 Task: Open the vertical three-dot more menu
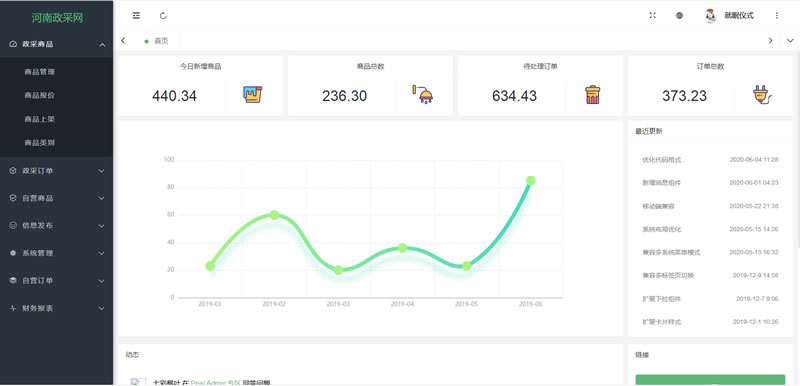click(777, 15)
